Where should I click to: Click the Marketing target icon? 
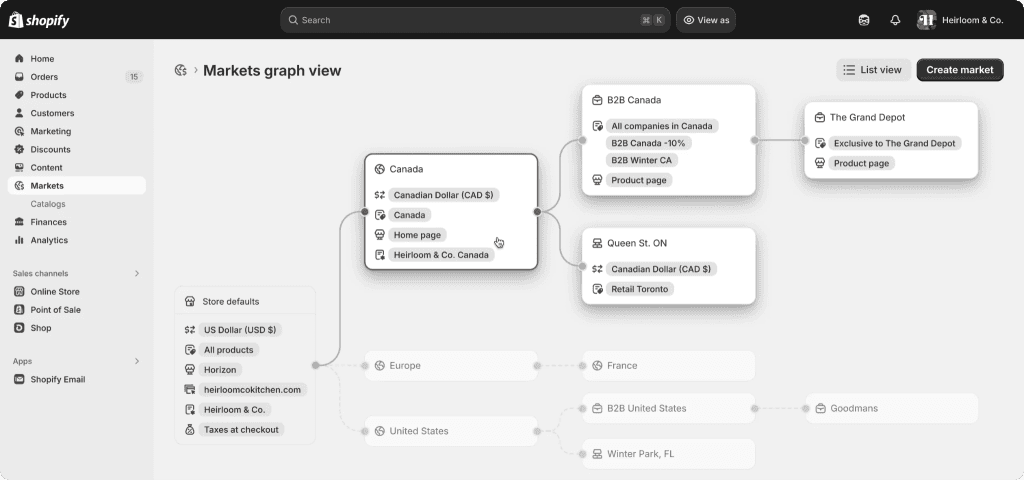click(19, 131)
